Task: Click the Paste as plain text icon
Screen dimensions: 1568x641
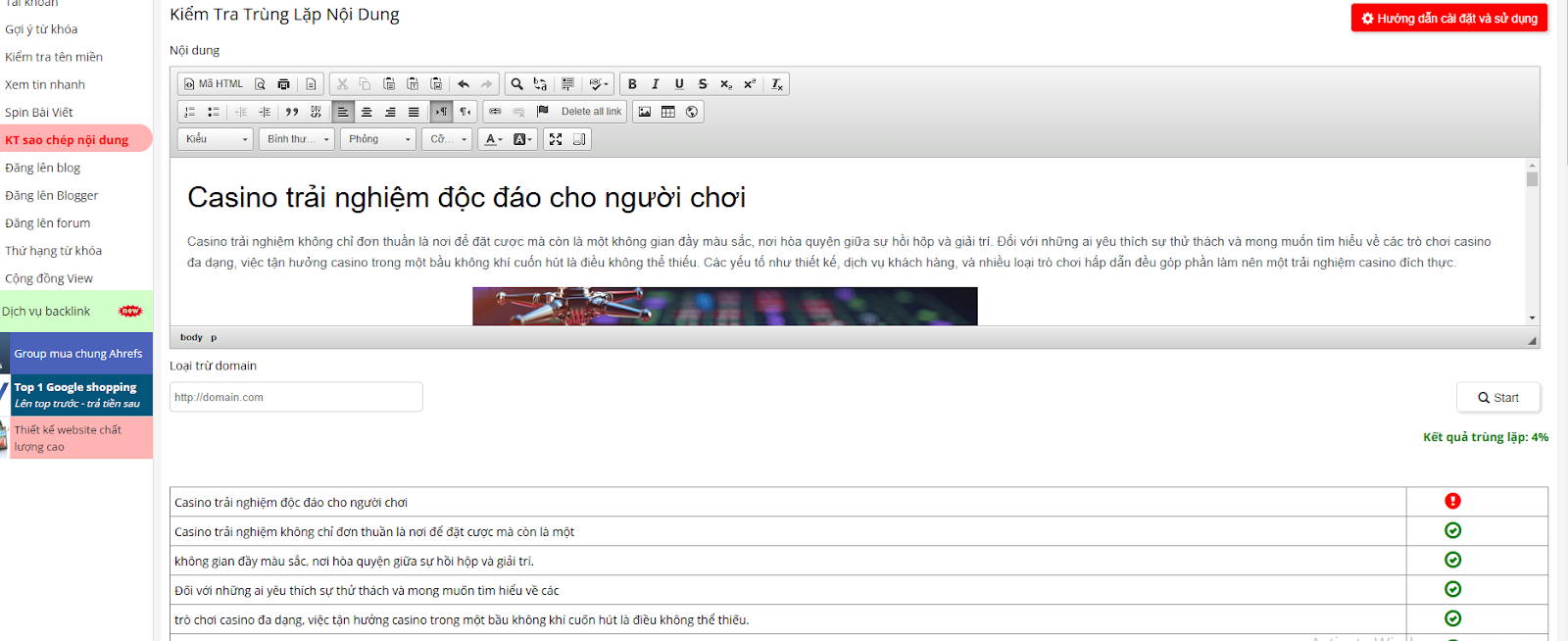Action: click(413, 84)
